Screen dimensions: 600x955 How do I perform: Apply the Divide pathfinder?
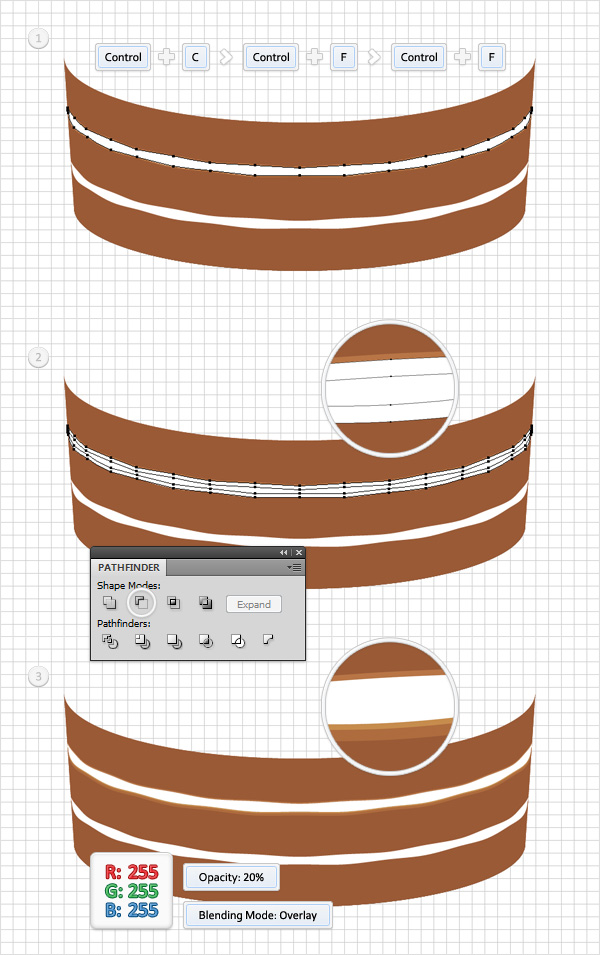(110, 641)
